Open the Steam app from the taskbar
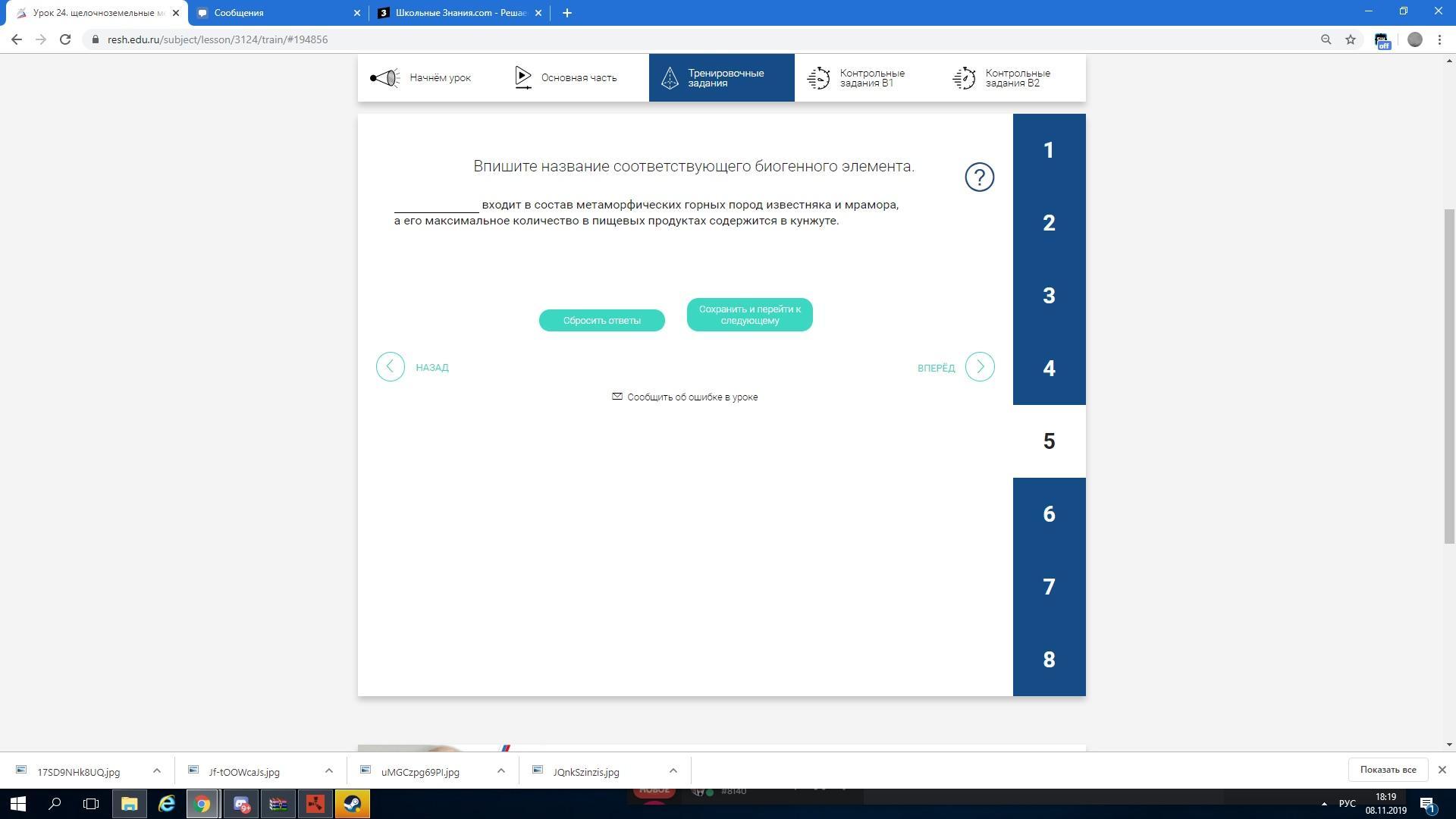1456x819 pixels. tap(352, 804)
